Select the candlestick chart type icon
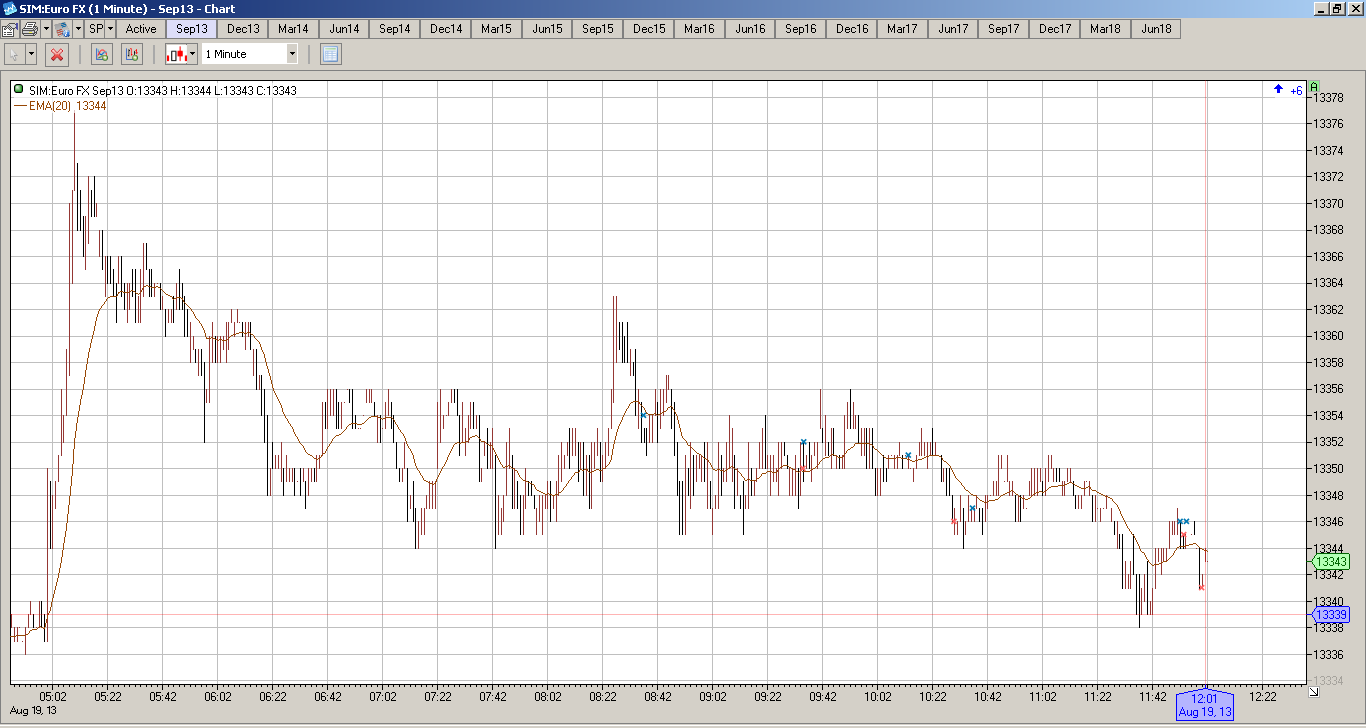The width and height of the screenshot is (1366, 728). pyautogui.click(x=176, y=54)
